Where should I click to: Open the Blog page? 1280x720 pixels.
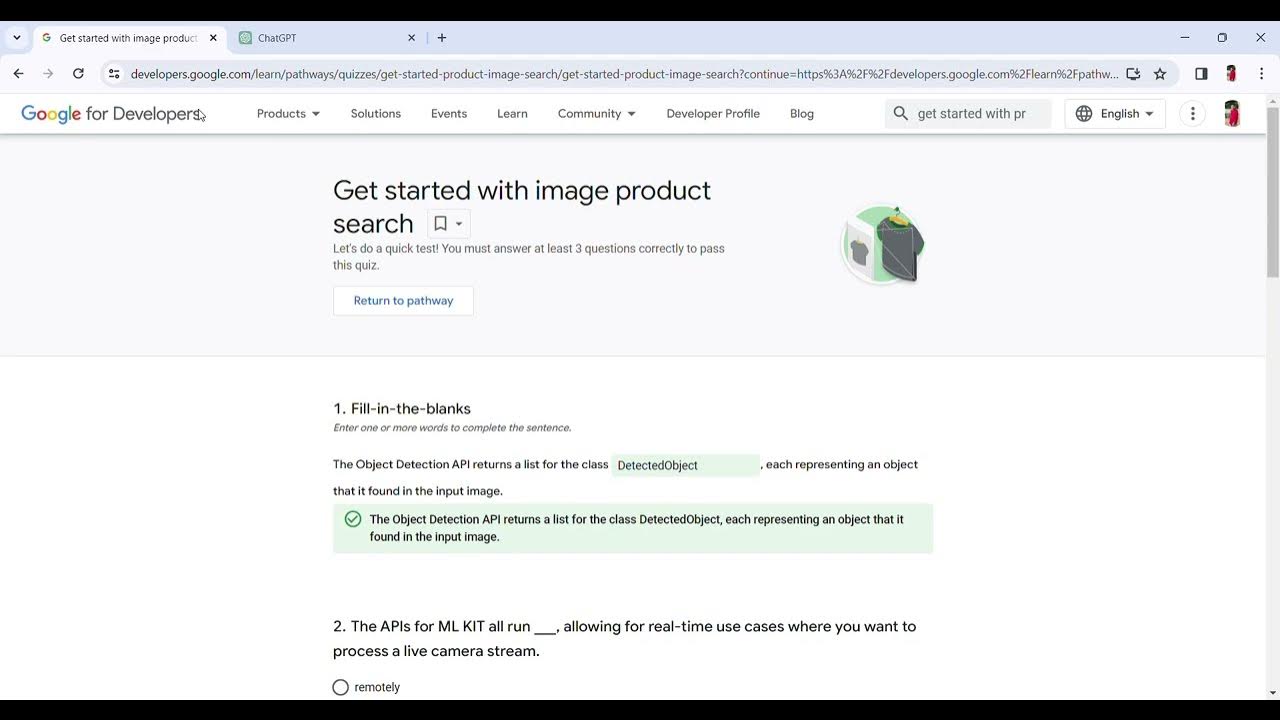click(802, 114)
